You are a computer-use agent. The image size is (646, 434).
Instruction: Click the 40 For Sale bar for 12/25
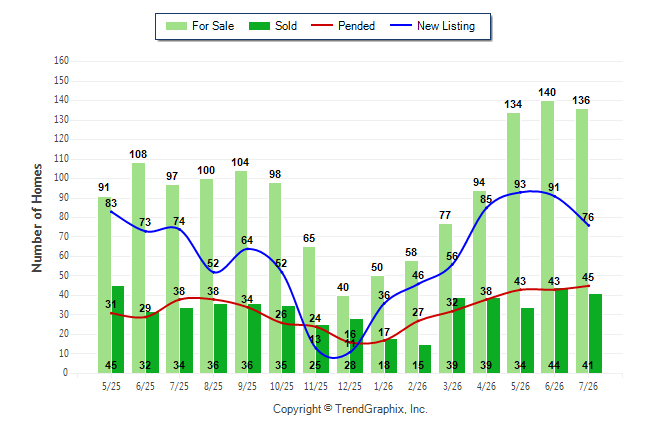(343, 334)
